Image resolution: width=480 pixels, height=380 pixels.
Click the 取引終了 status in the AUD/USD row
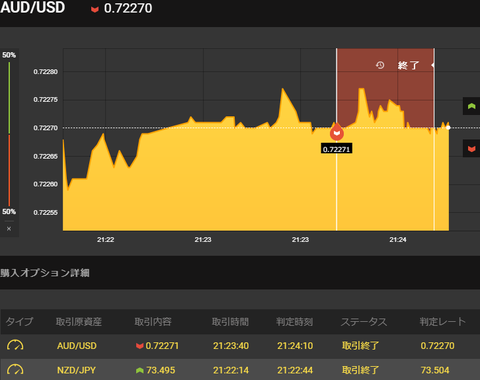click(360, 346)
